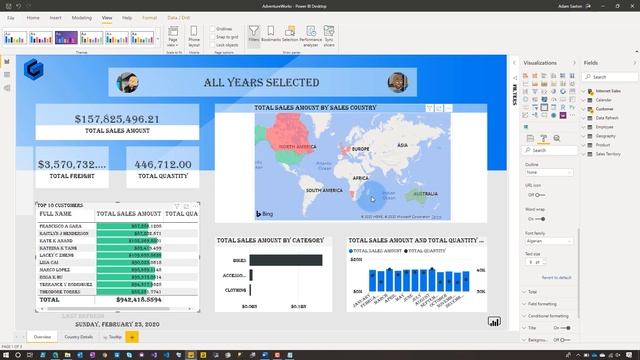Select the Analytics magnifier tab
This screenshot has height=360, width=640.
[557, 139]
